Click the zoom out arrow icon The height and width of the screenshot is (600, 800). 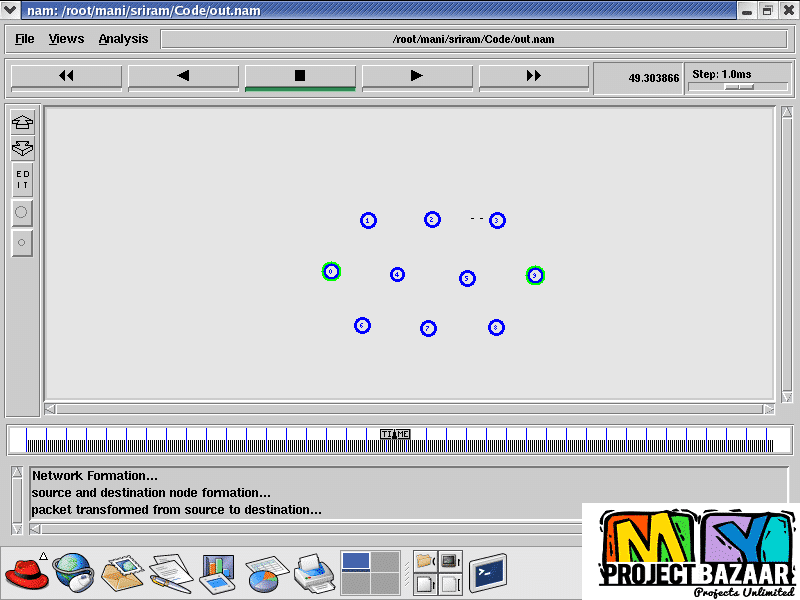(x=22, y=148)
